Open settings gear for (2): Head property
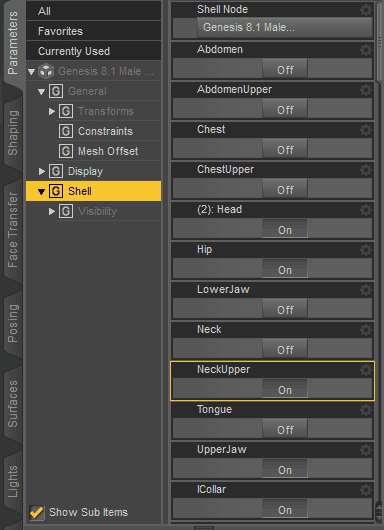This screenshot has height=530, width=384. coord(366,210)
